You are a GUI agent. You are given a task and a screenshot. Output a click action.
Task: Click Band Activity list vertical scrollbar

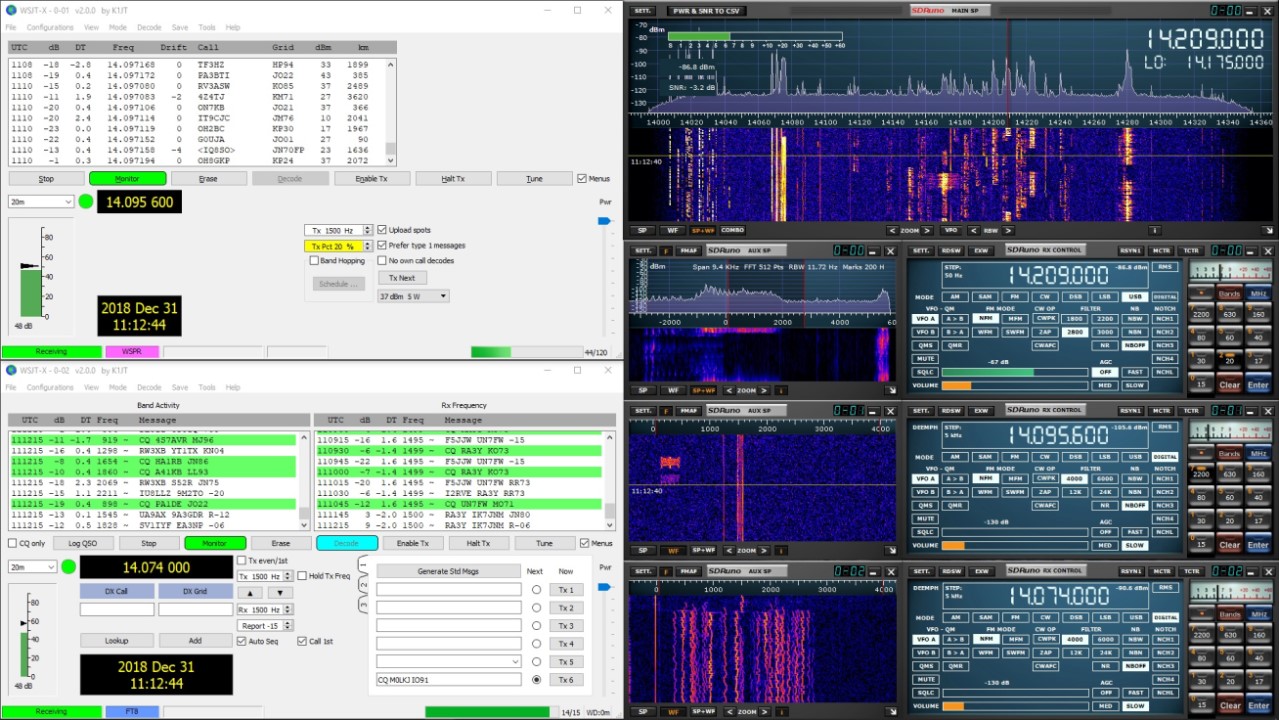pyautogui.click(x=304, y=479)
